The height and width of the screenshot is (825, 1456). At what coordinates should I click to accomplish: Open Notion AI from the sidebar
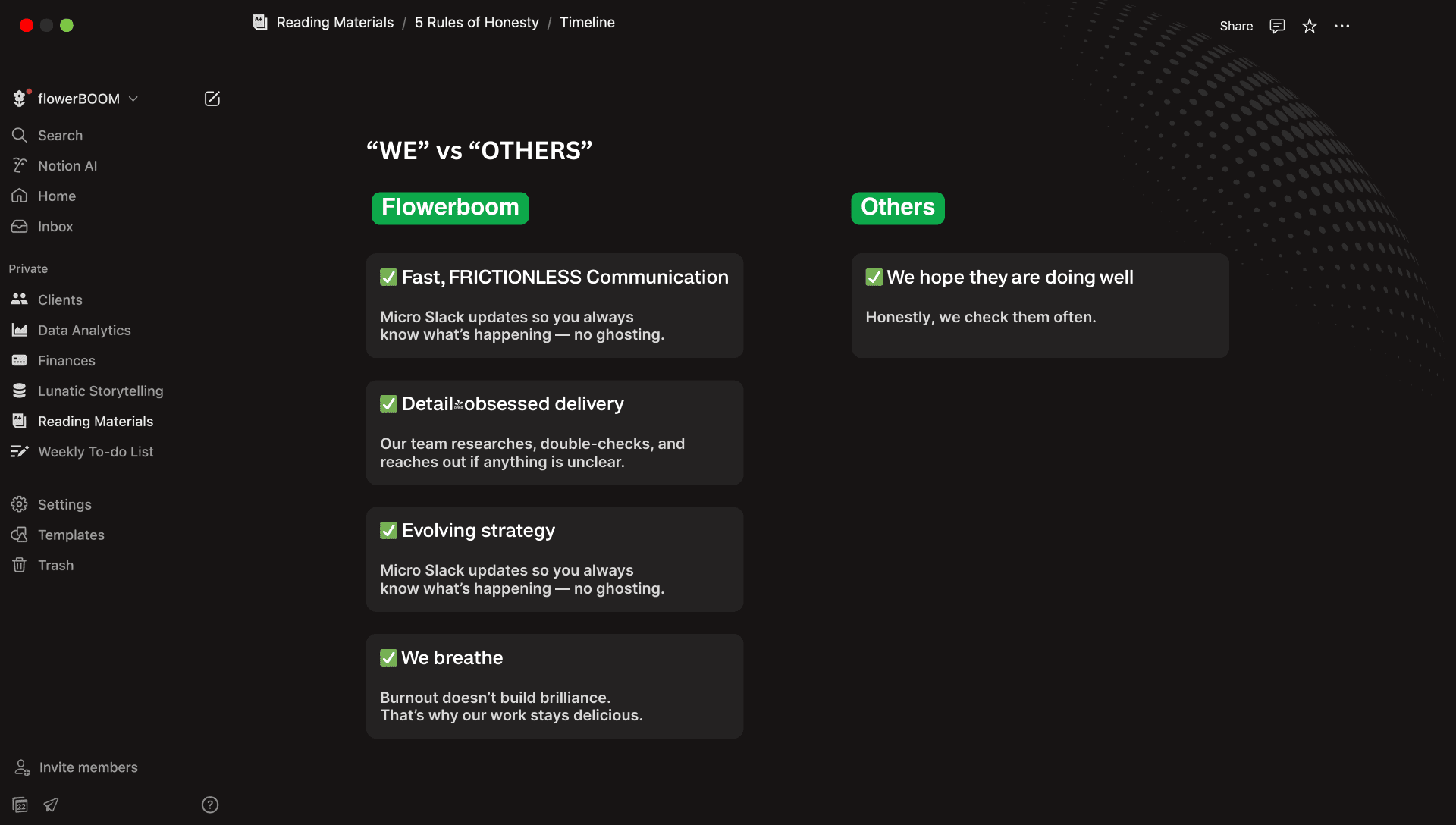67,165
